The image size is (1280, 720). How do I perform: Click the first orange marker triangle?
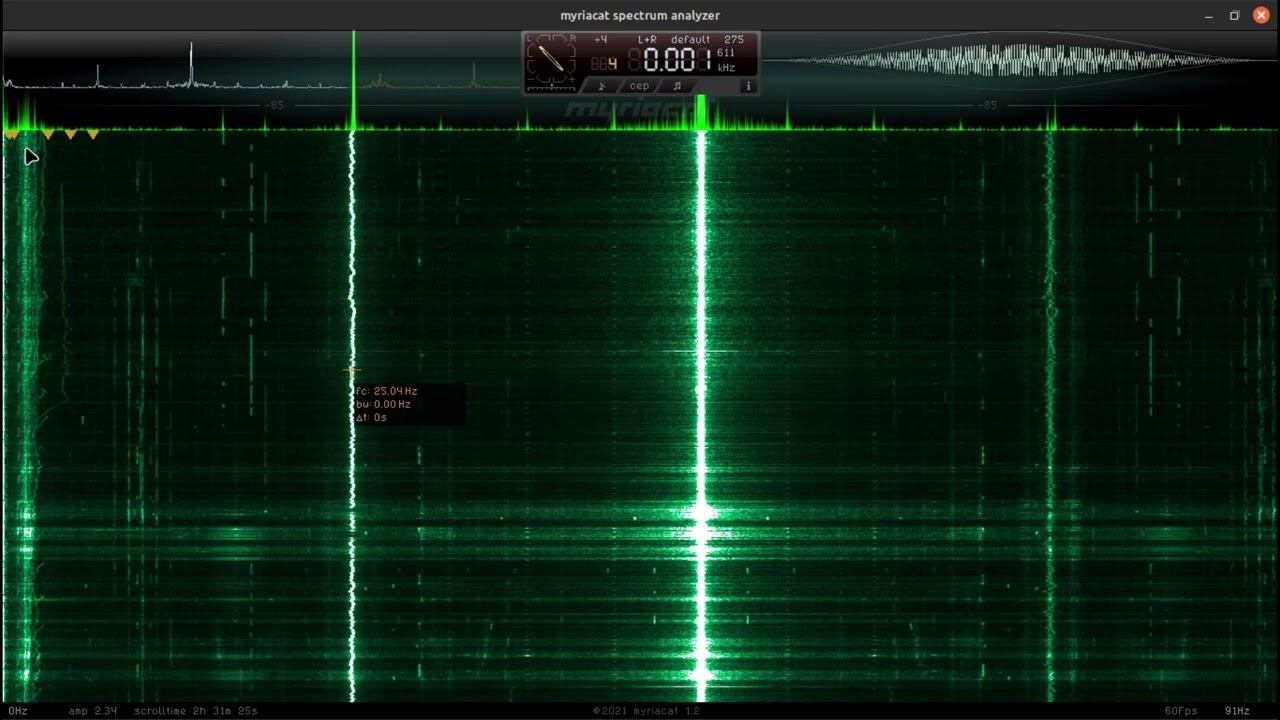(x=11, y=134)
